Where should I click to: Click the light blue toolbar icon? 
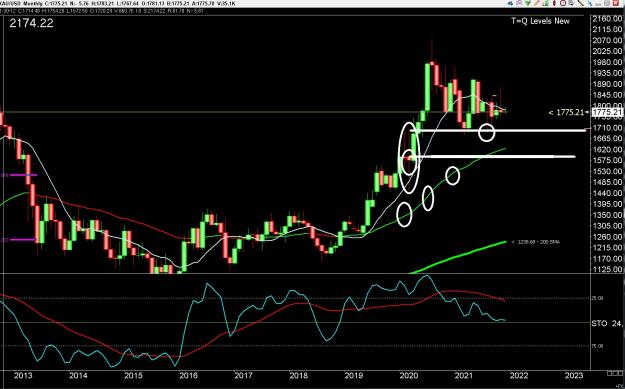[x=590, y=3]
